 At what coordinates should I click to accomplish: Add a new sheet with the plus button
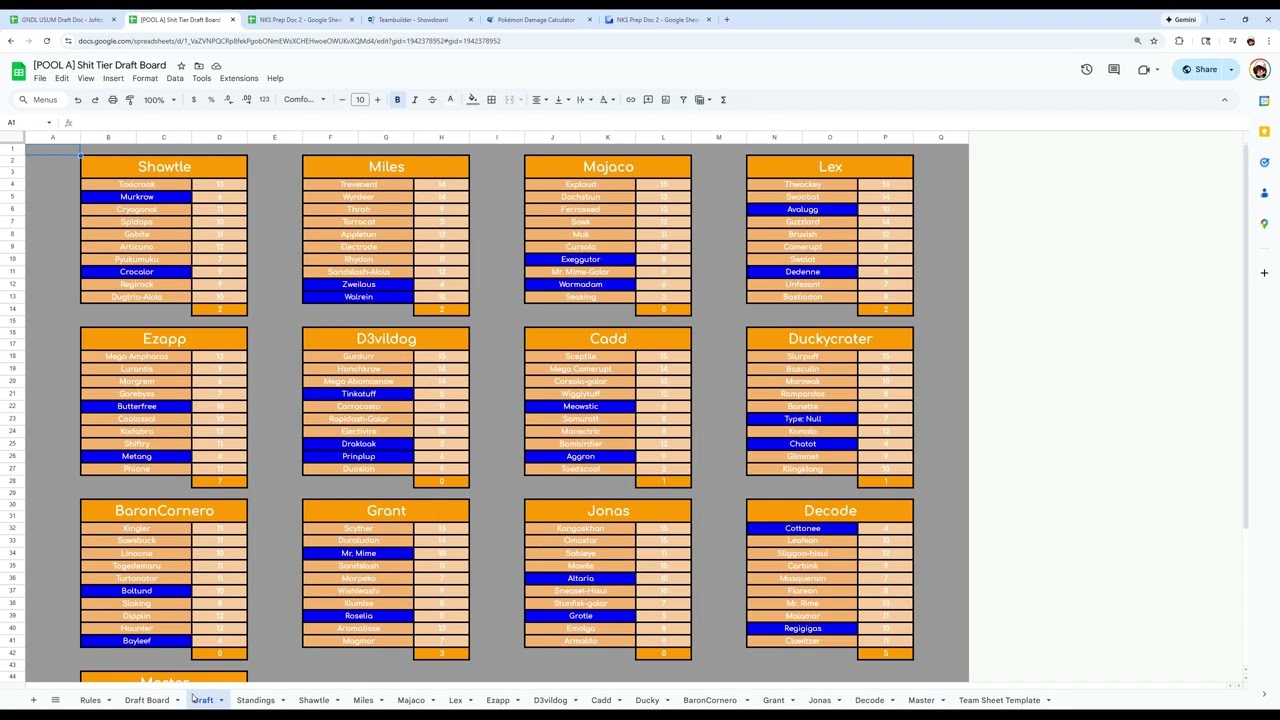[x=33, y=700]
